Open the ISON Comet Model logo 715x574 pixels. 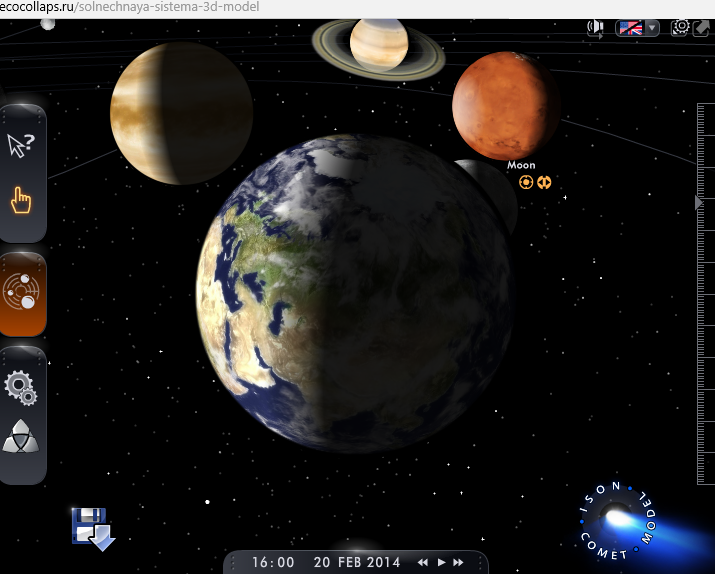(x=618, y=522)
